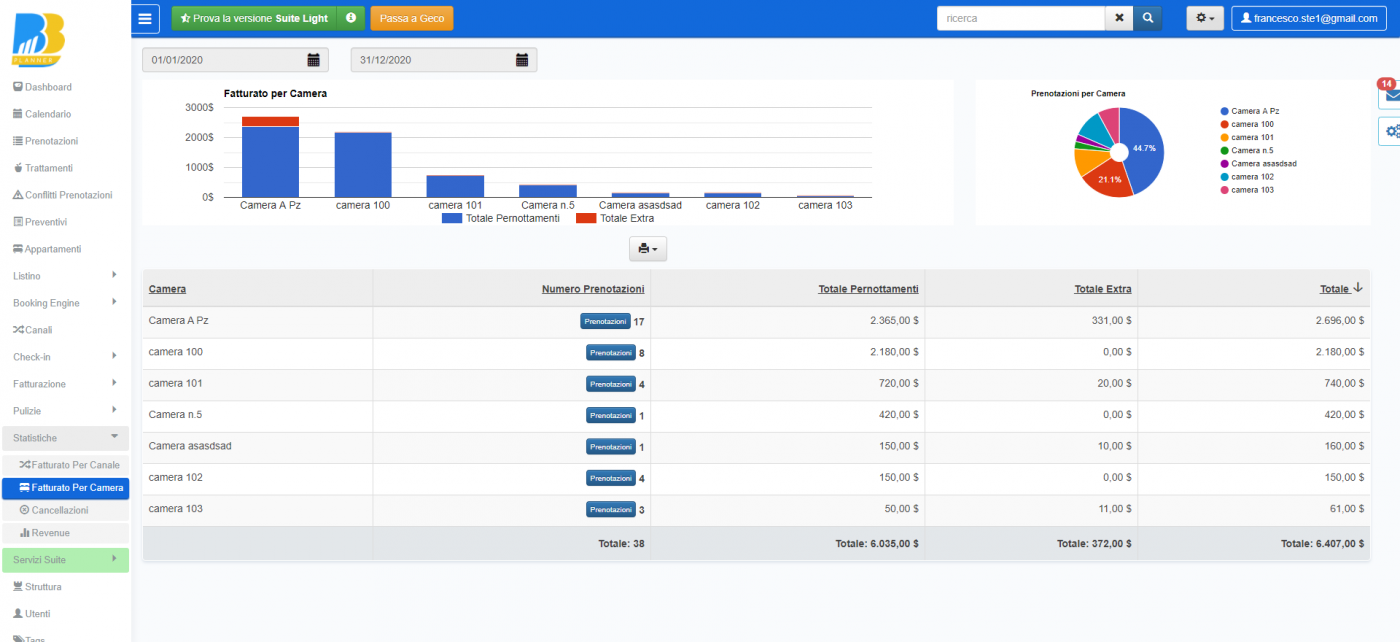Click the Passa a Geco button
Image resolution: width=1400 pixels, height=642 pixels.
click(x=412, y=18)
